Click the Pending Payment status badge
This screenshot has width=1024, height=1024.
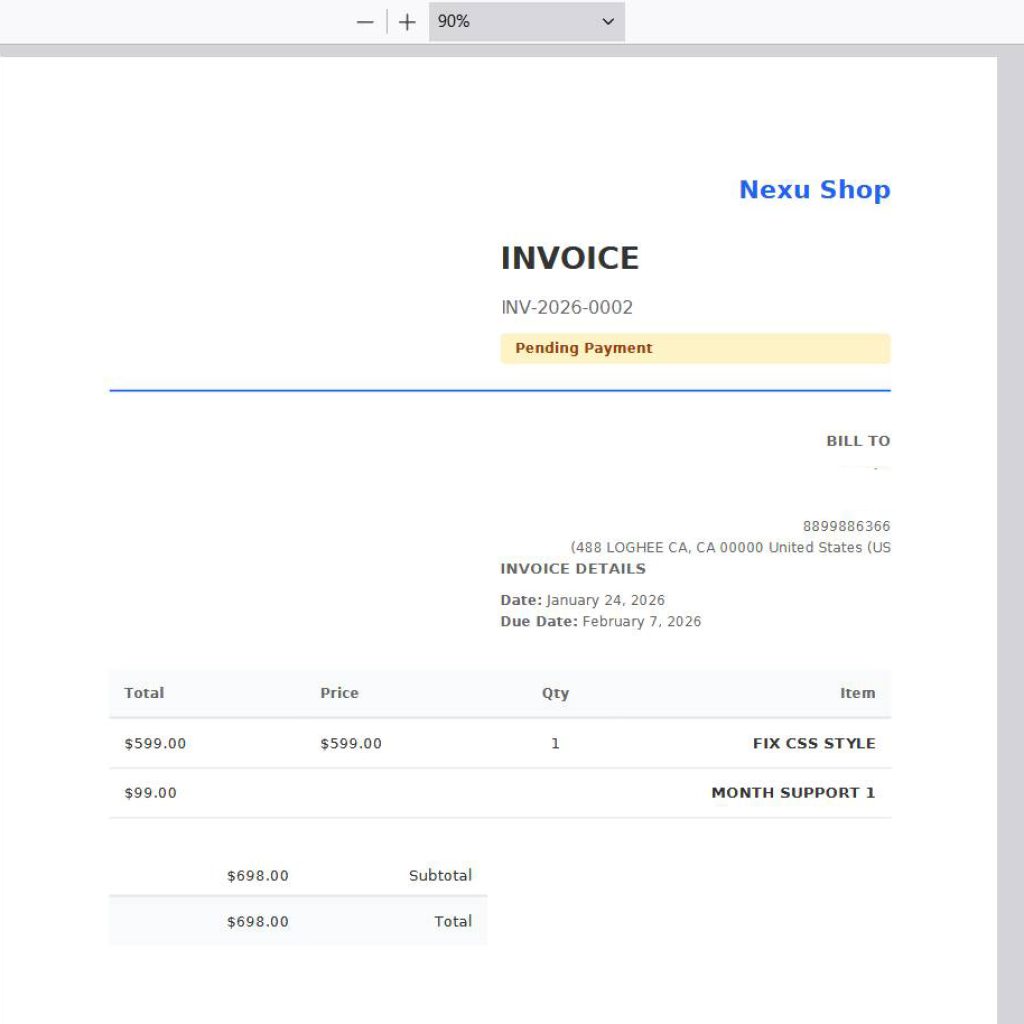pos(696,348)
